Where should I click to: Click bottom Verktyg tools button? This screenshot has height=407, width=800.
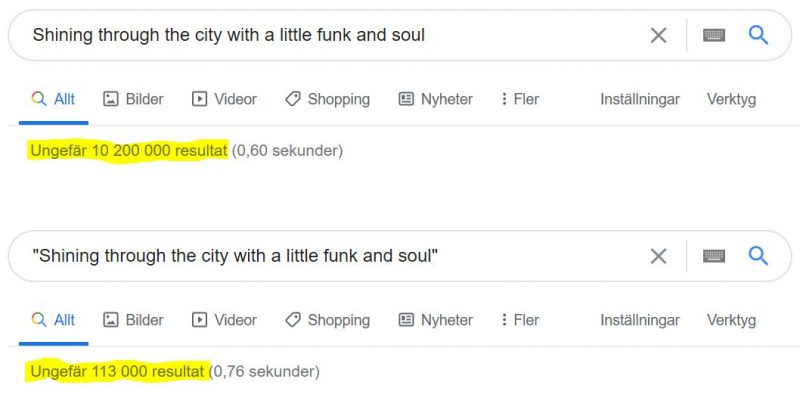pos(731,320)
